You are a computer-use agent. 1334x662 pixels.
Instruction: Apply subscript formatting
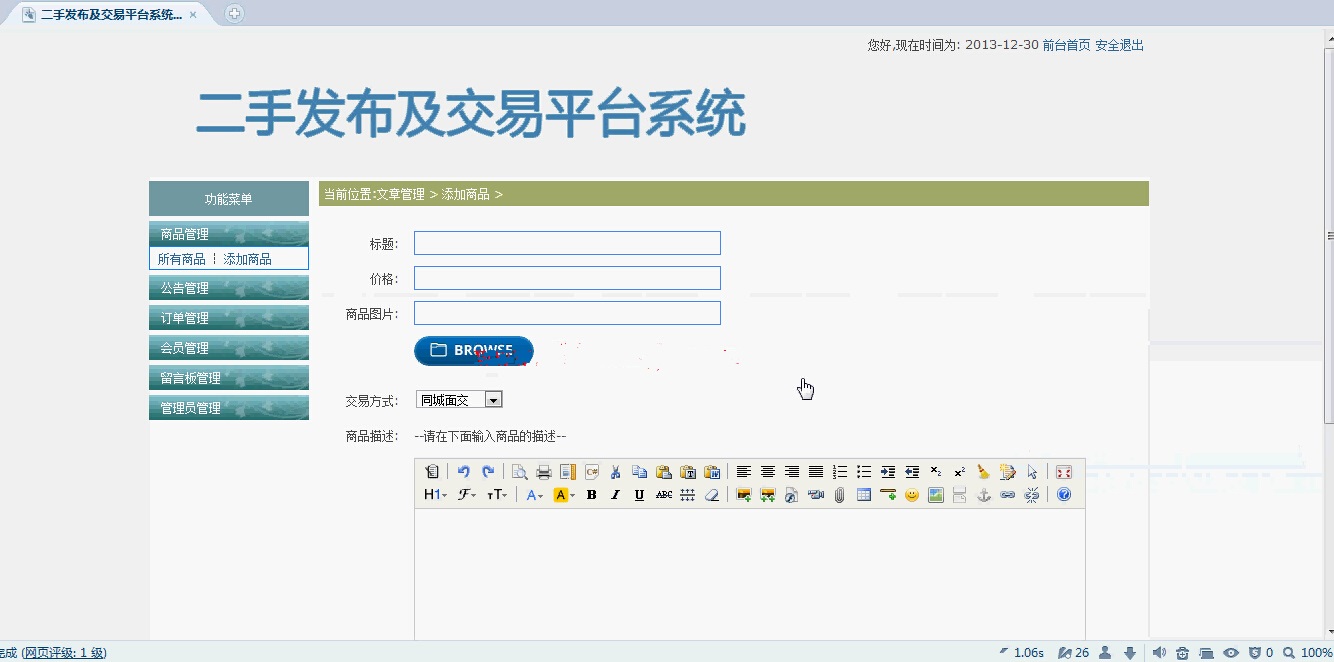click(x=936, y=472)
